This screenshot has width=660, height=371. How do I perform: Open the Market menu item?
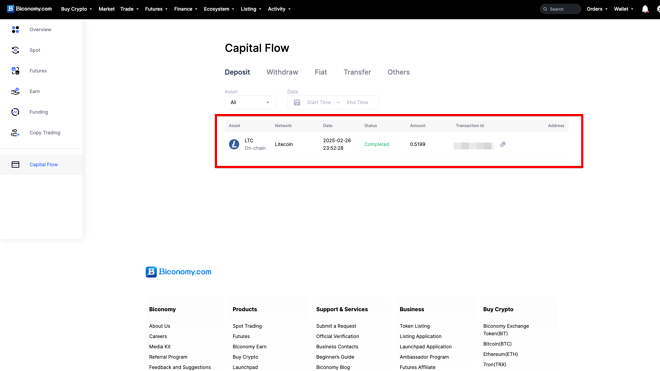(106, 9)
